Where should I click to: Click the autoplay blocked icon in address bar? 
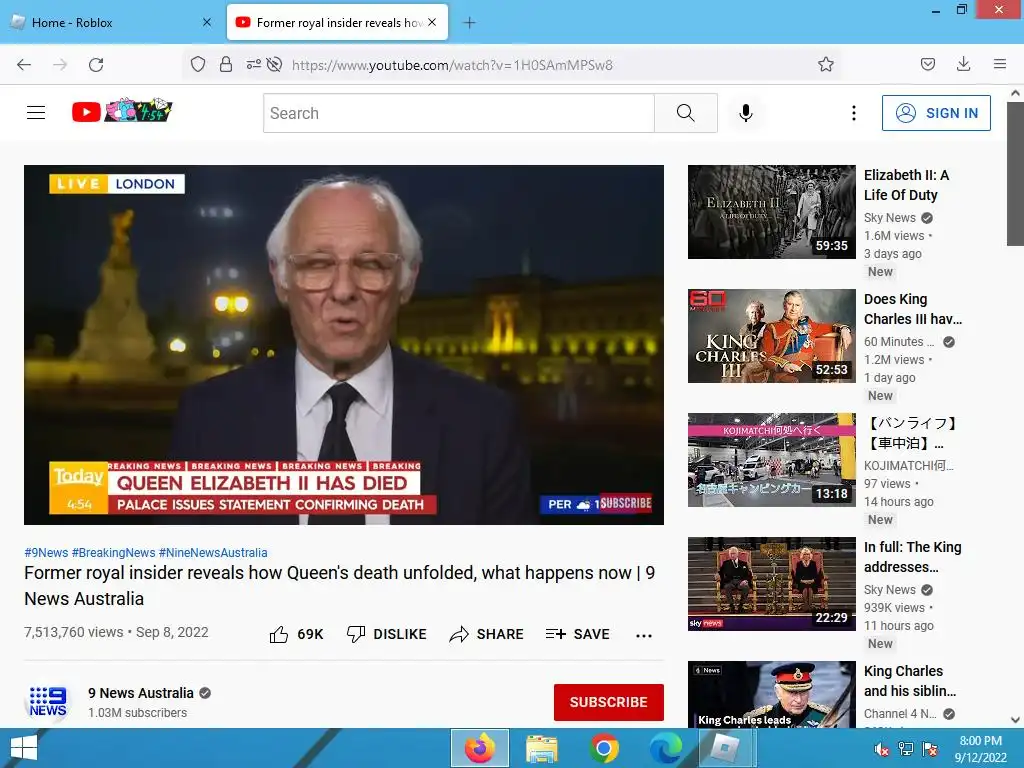[x=274, y=64]
